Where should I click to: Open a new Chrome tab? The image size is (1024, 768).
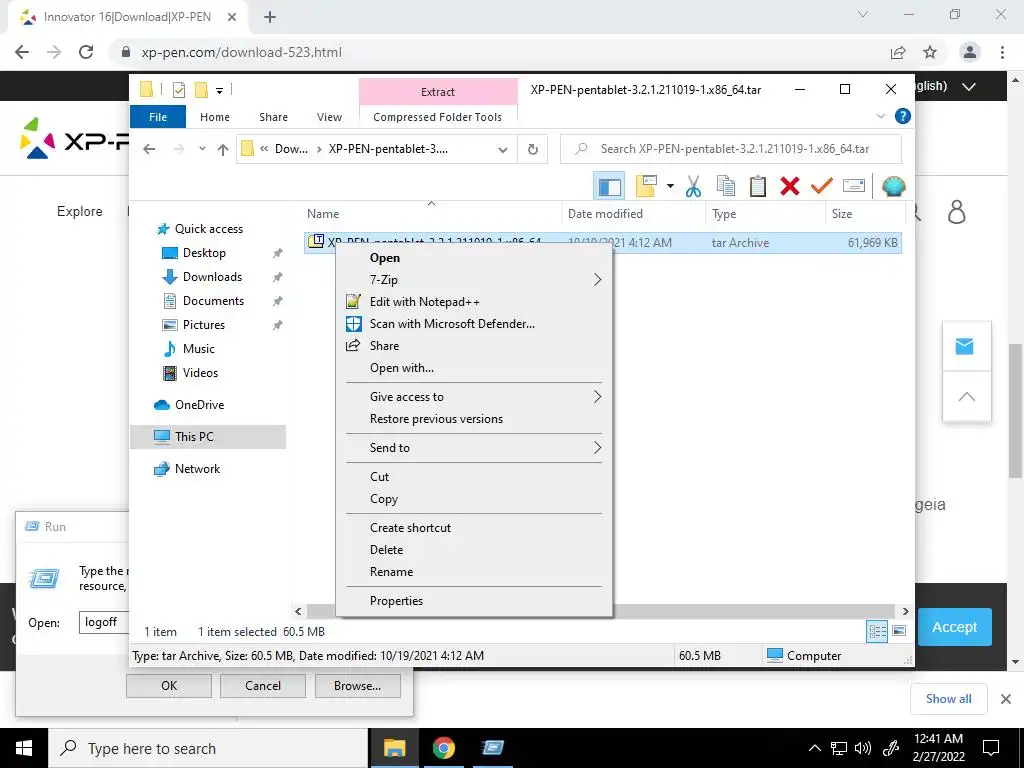click(270, 17)
